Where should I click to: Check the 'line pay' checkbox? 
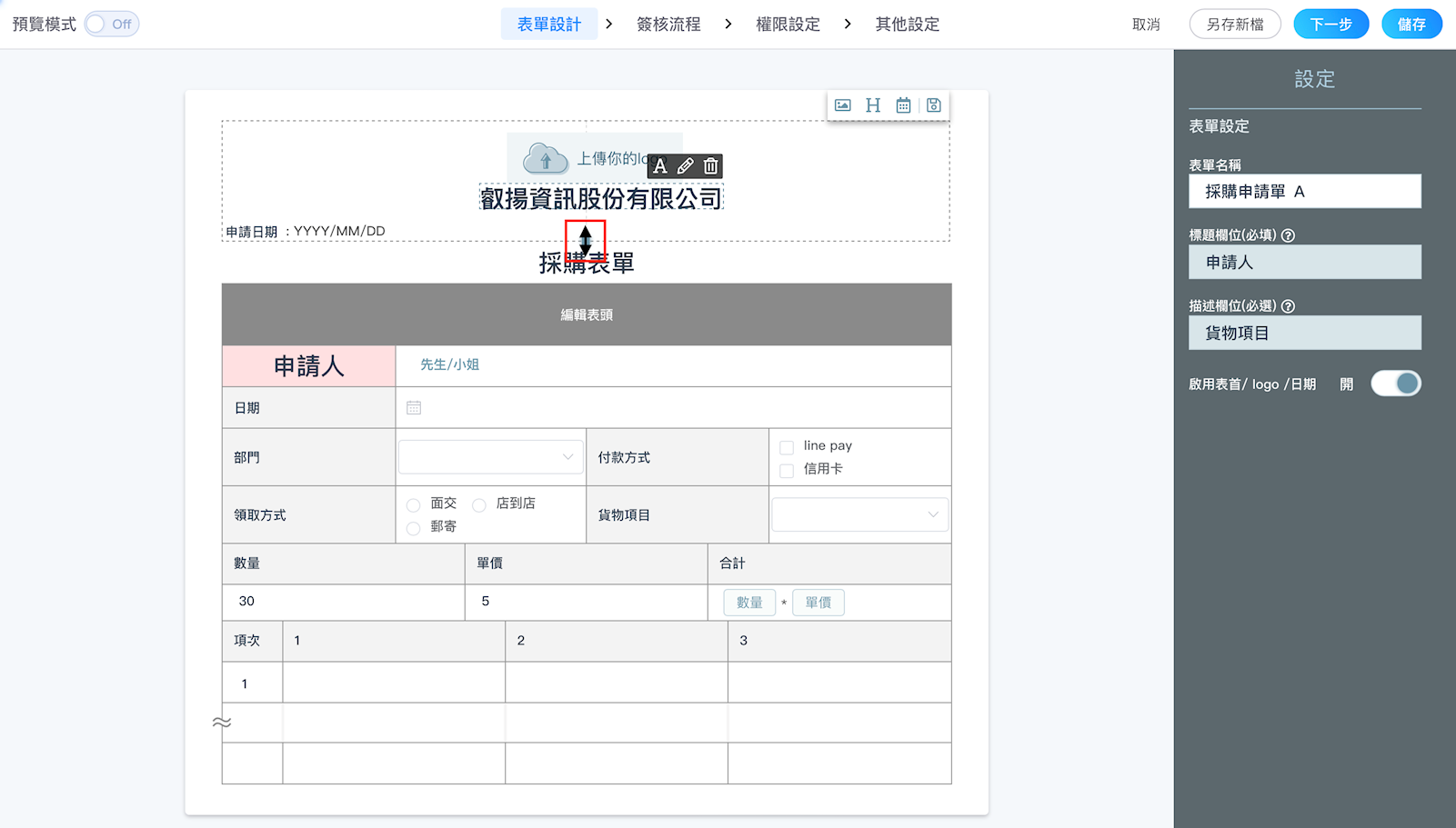click(x=787, y=447)
